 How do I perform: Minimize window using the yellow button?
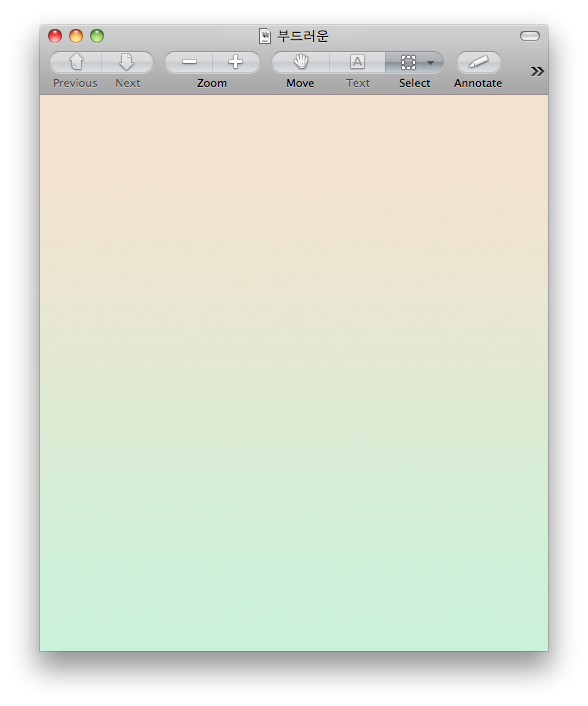pos(76,36)
